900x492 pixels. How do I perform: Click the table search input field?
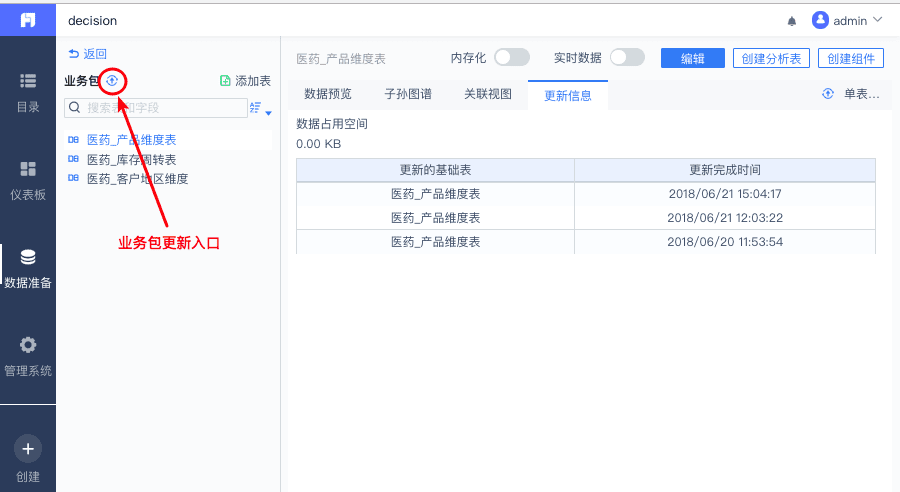[x=160, y=107]
